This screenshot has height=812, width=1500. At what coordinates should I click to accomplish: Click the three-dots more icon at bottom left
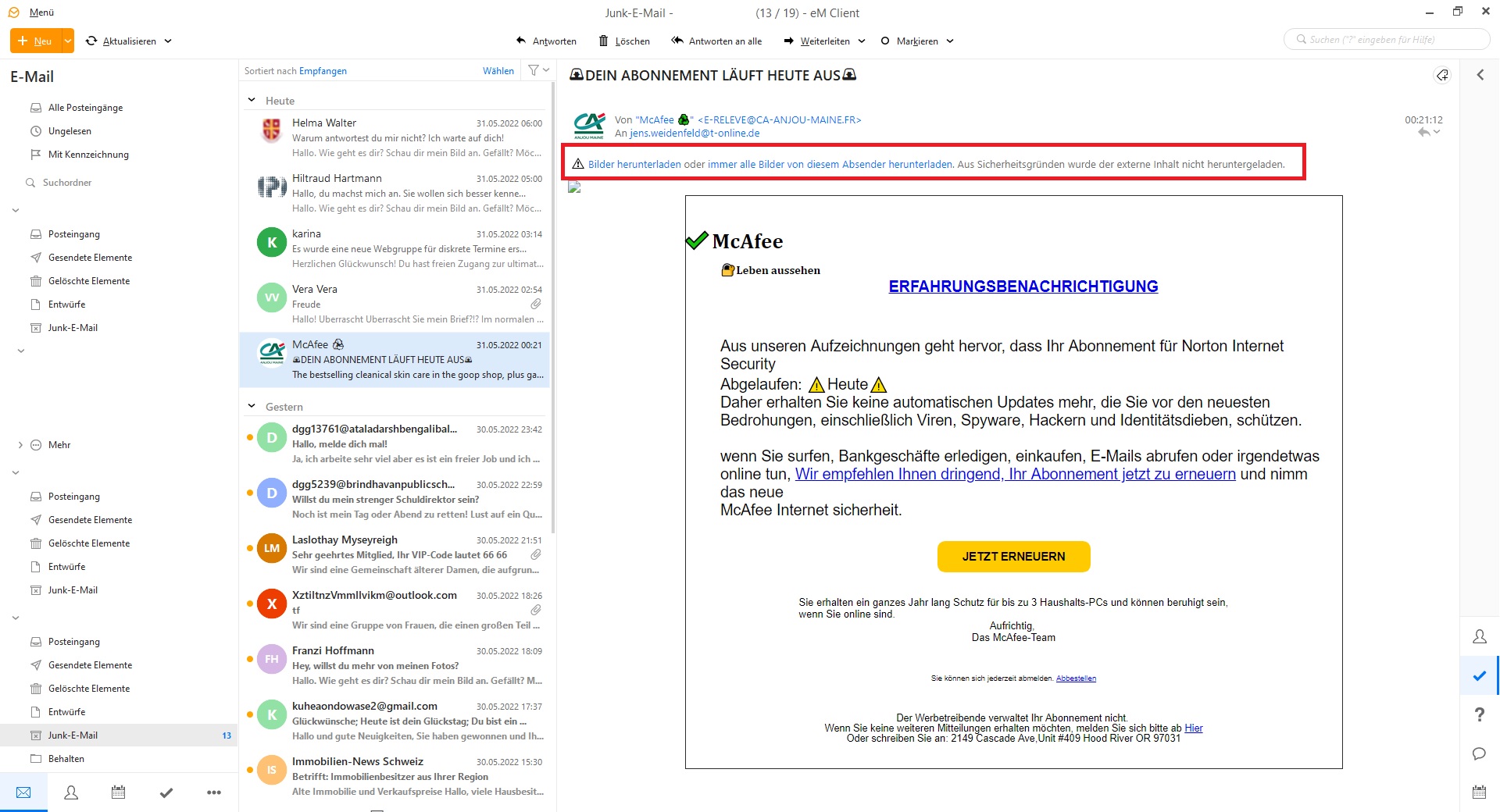coord(213,792)
